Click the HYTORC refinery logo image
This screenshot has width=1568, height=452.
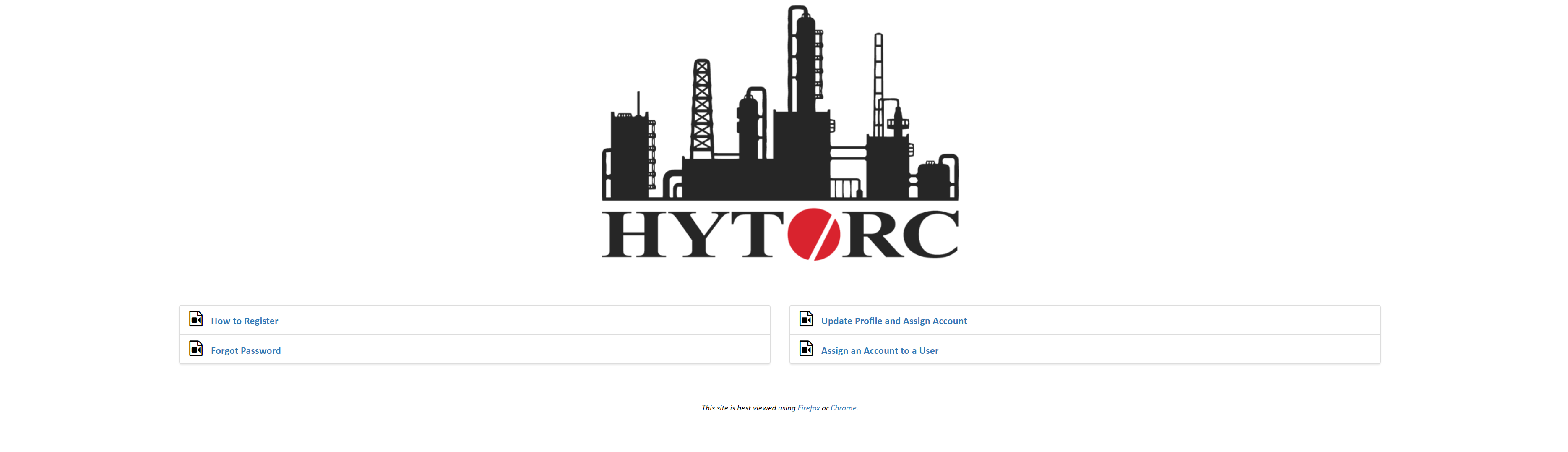pos(780,133)
